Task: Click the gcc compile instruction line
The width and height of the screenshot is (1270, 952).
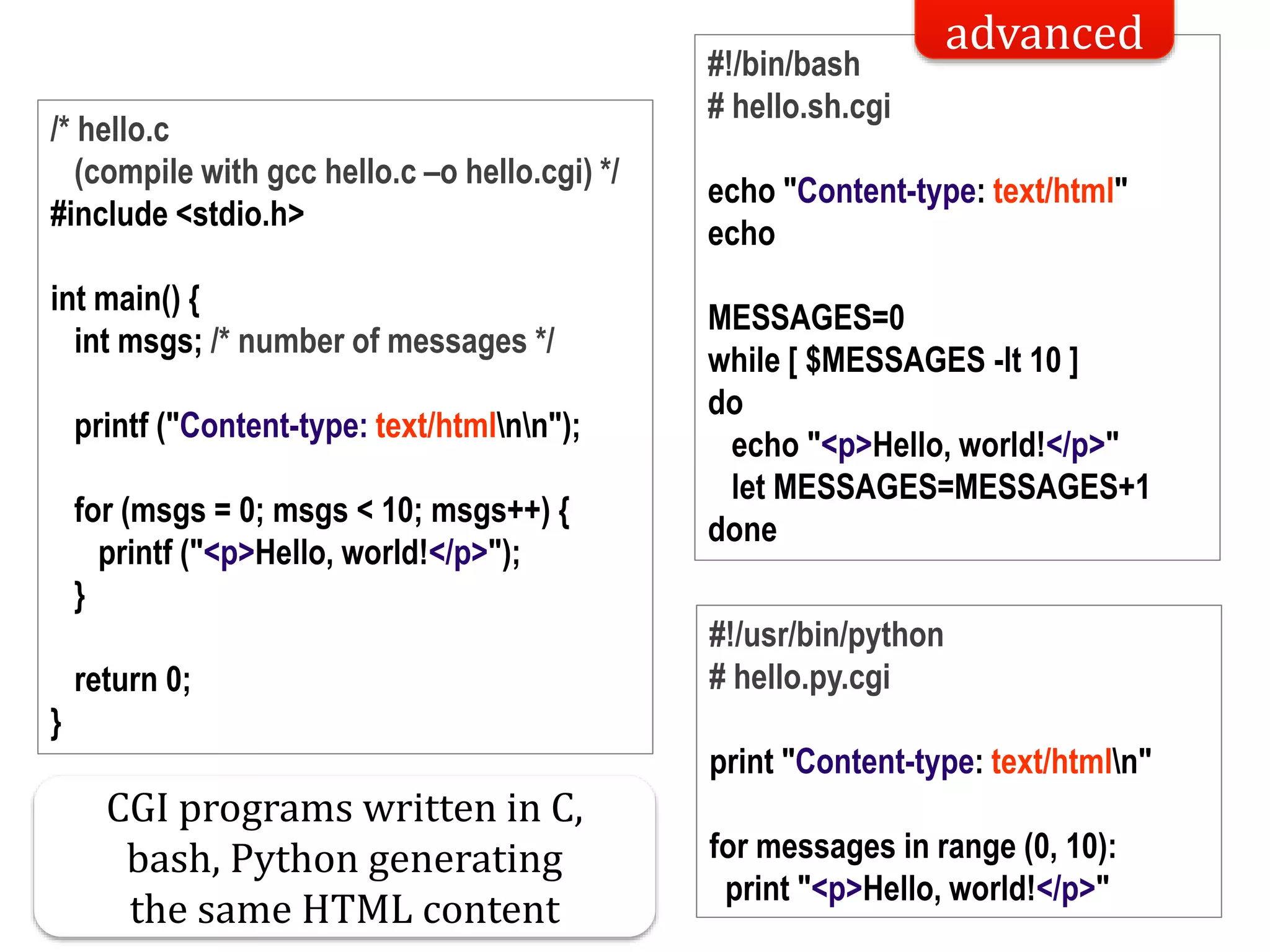Action: [346, 172]
